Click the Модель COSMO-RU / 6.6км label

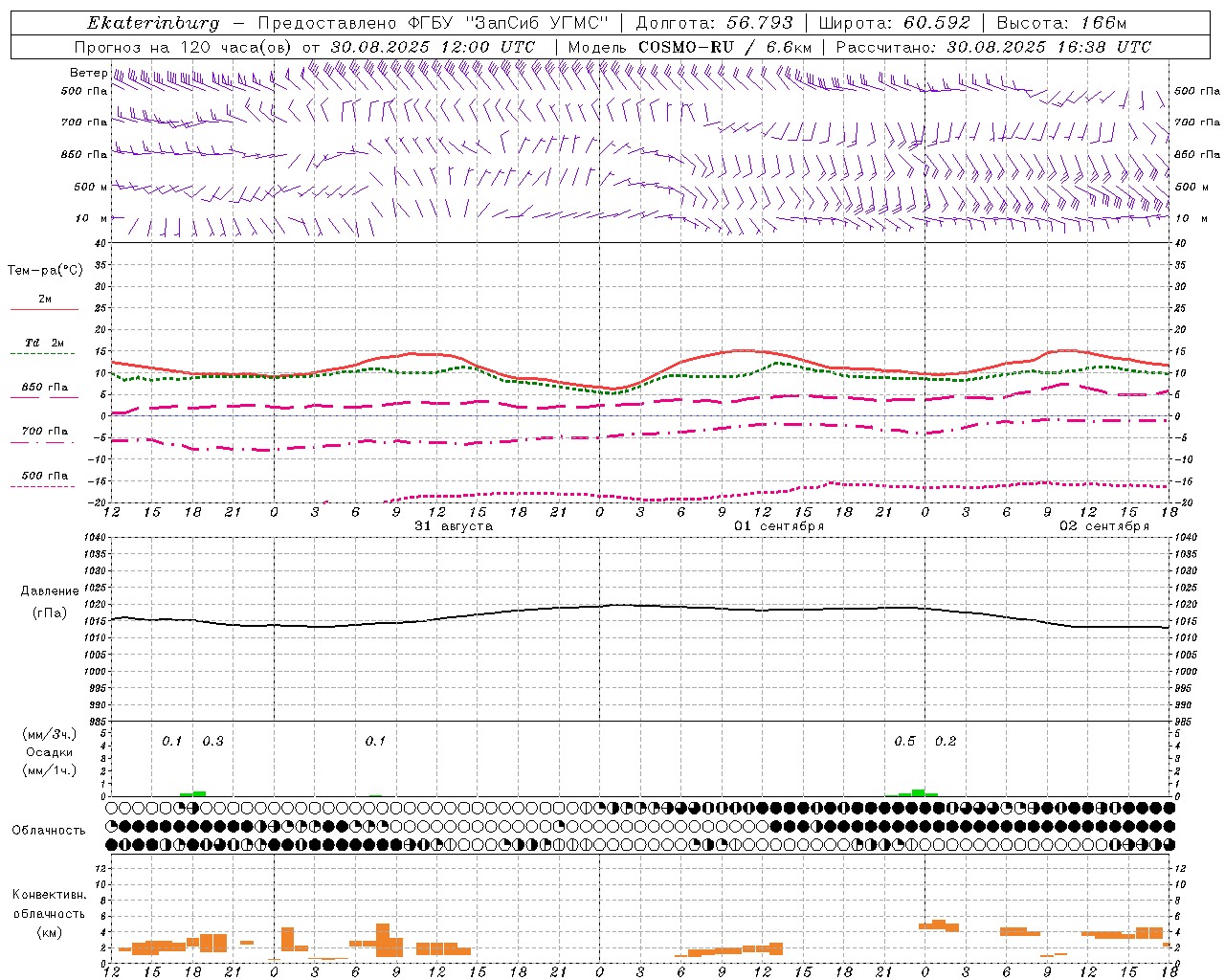click(689, 47)
